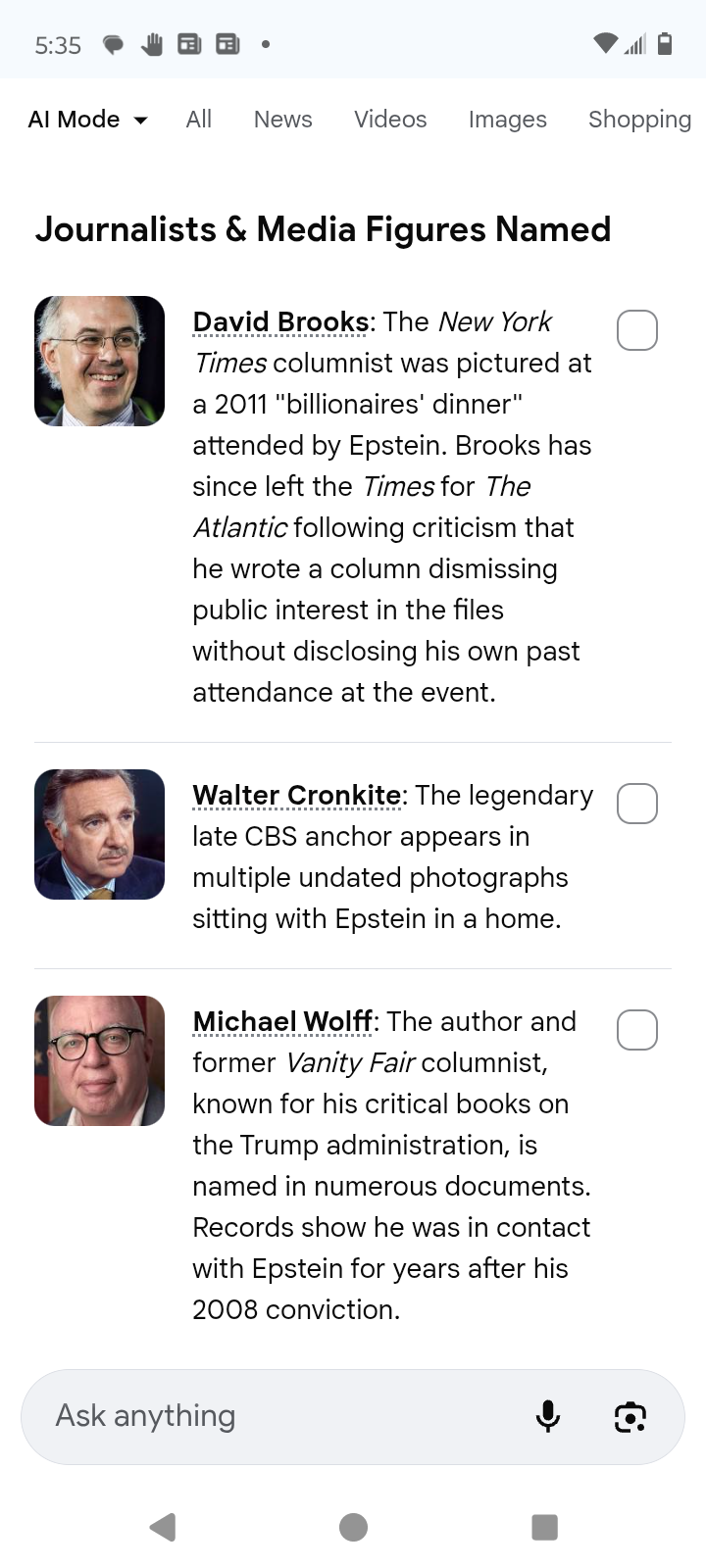Tap the microphone voice search icon

pos(548,1416)
